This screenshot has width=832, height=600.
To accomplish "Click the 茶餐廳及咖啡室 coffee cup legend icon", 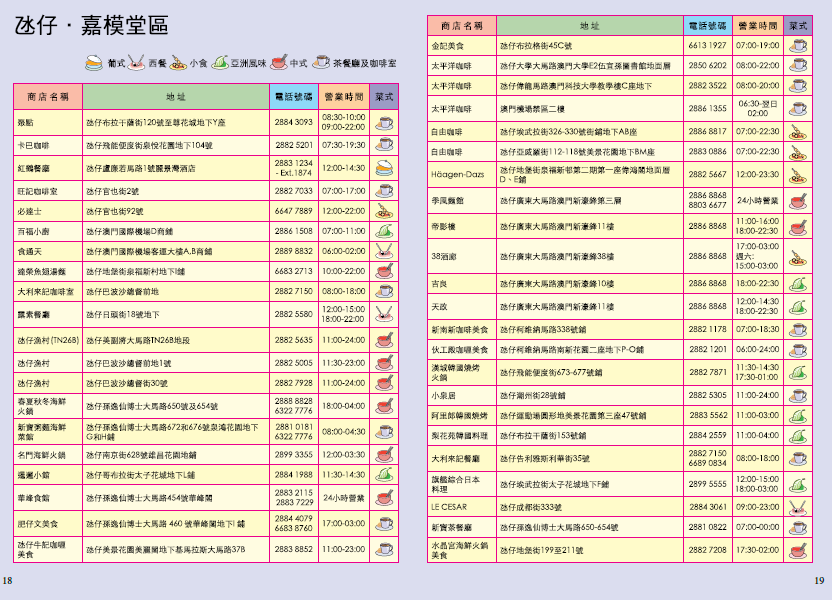I will [x=322, y=62].
